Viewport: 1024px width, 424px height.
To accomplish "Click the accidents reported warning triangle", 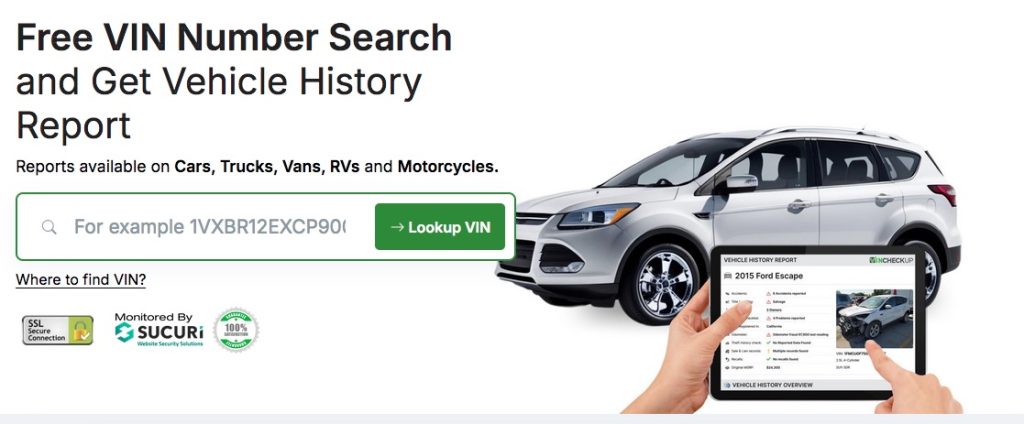I will pos(769,294).
